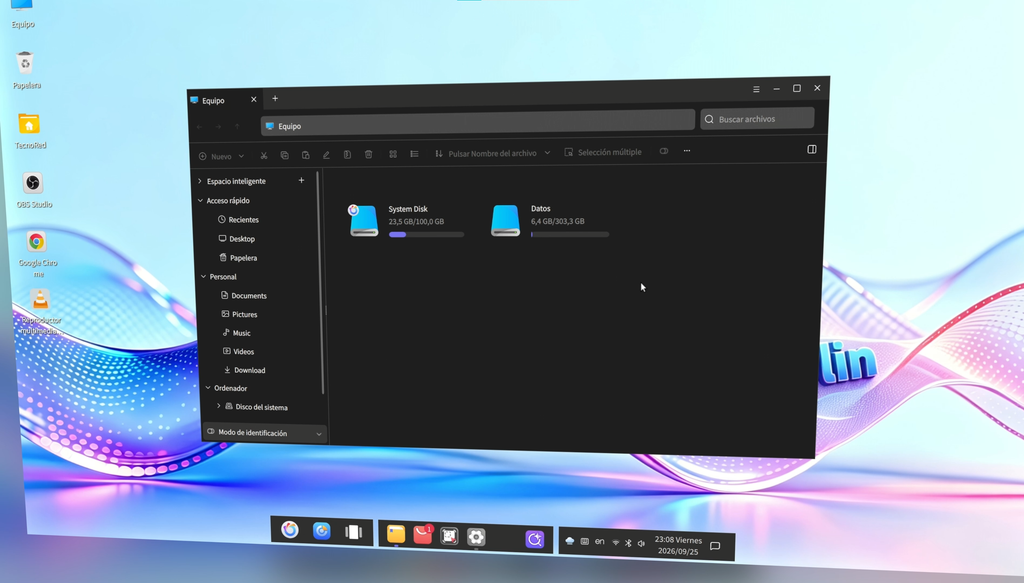Click the TecnoRed folder on desktop
The width and height of the screenshot is (1024, 583).
[29, 131]
